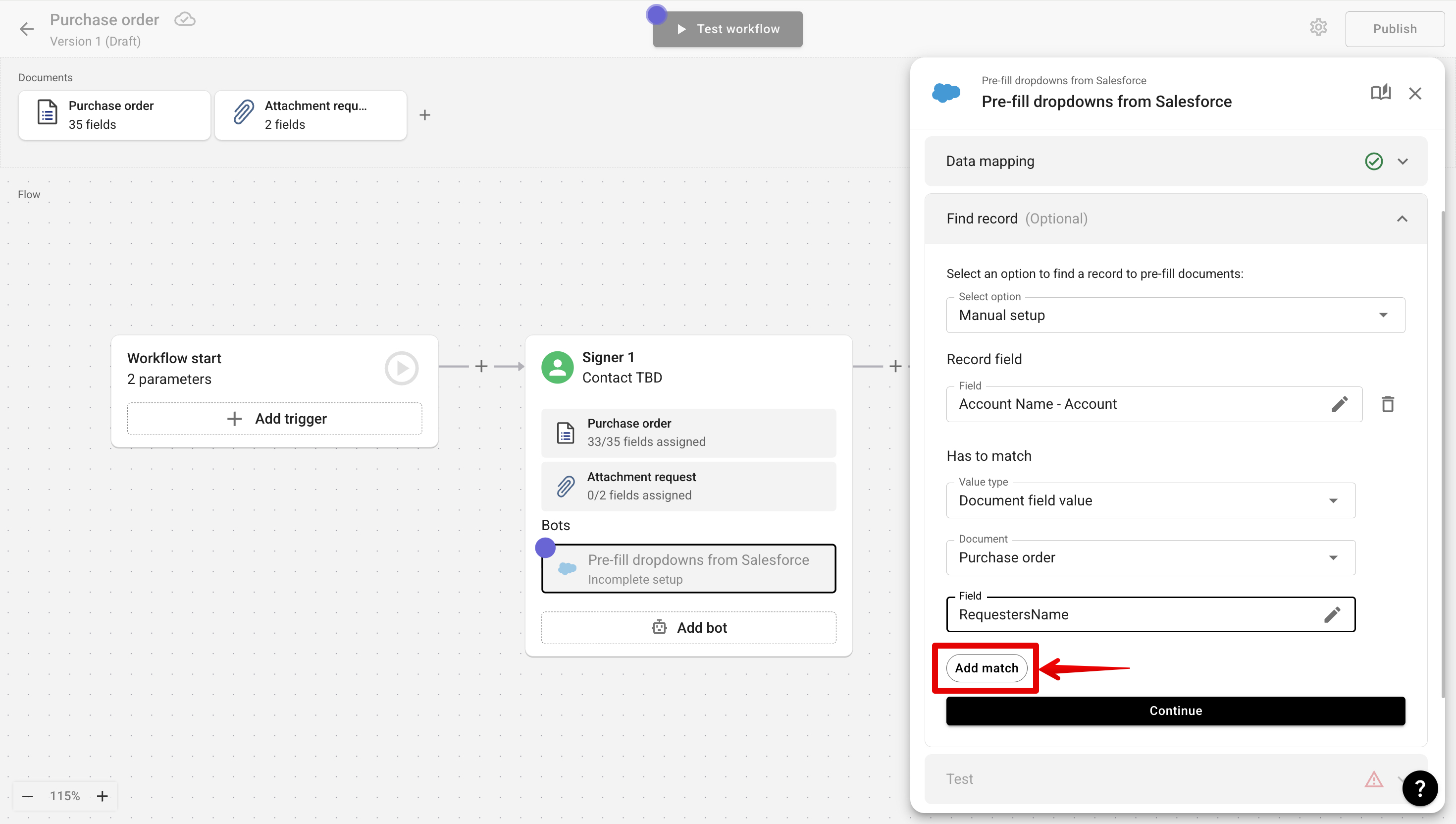This screenshot has width=1456, height=824.
Task: Click the Add match button
Action: point(987,668)
